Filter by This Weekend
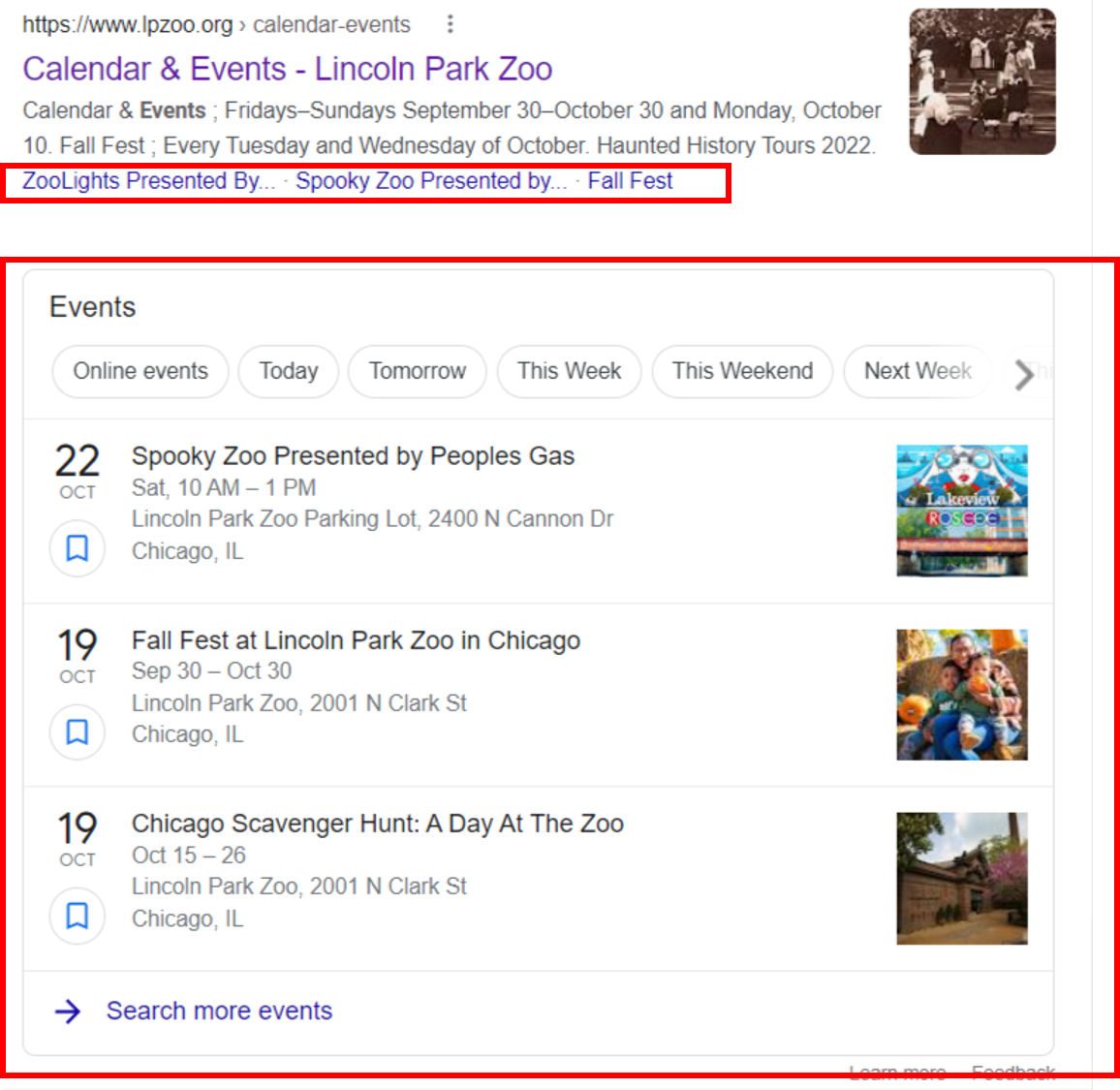The height and width of the screenshot is (1090, 1120). 742,371
